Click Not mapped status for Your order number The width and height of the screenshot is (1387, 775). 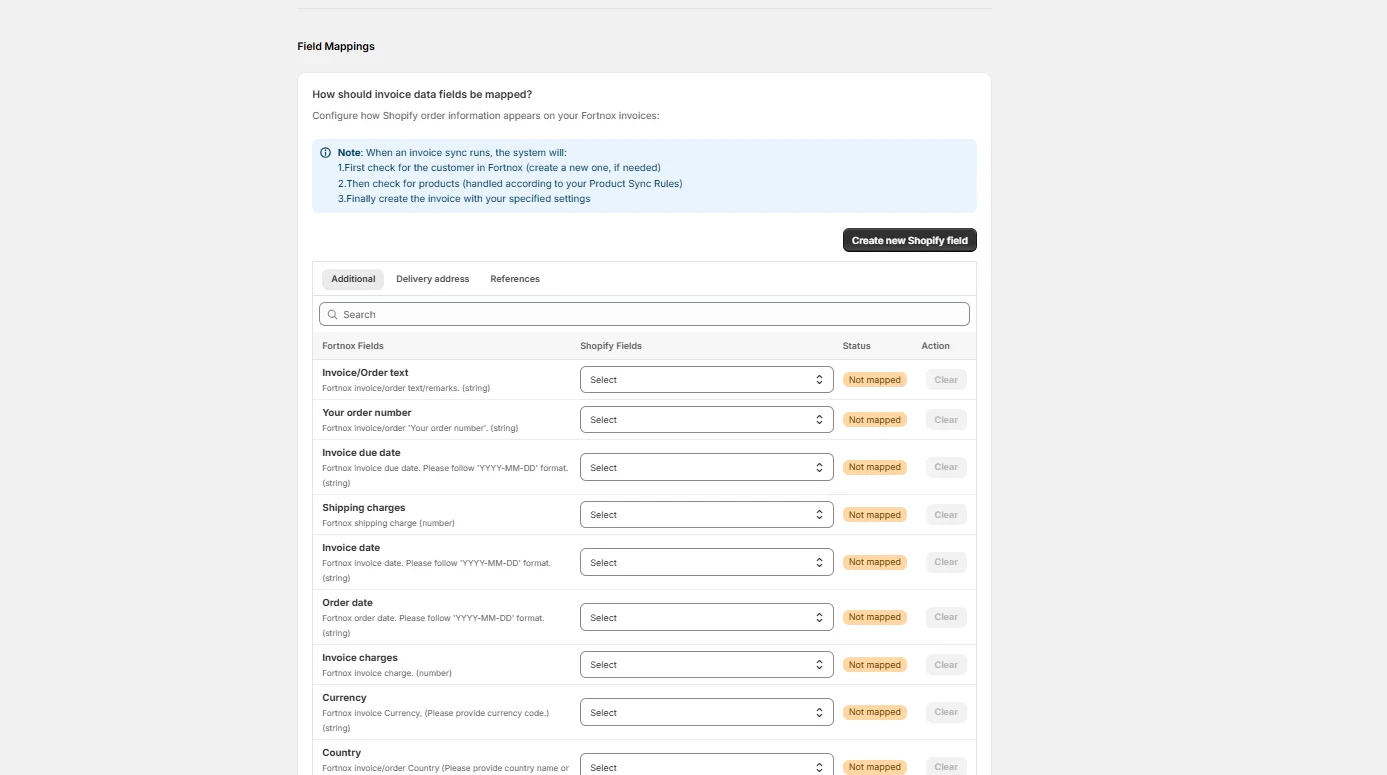tap(875, 420)
